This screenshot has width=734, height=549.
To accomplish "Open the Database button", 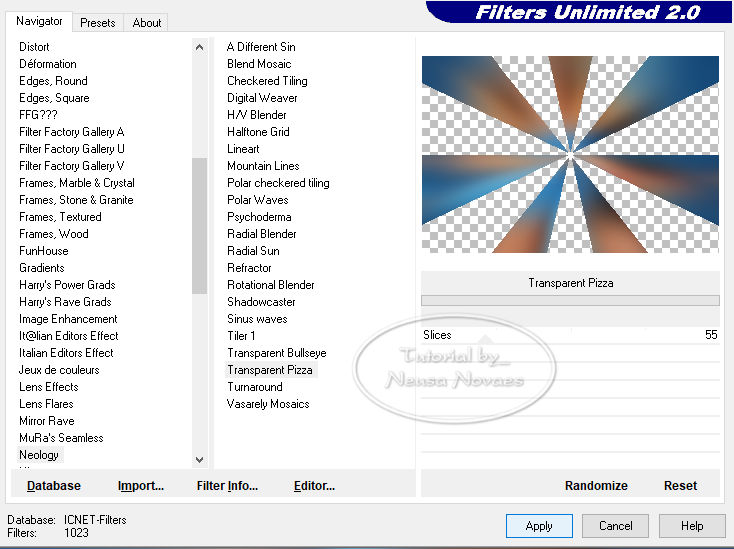I will point(54,485).
